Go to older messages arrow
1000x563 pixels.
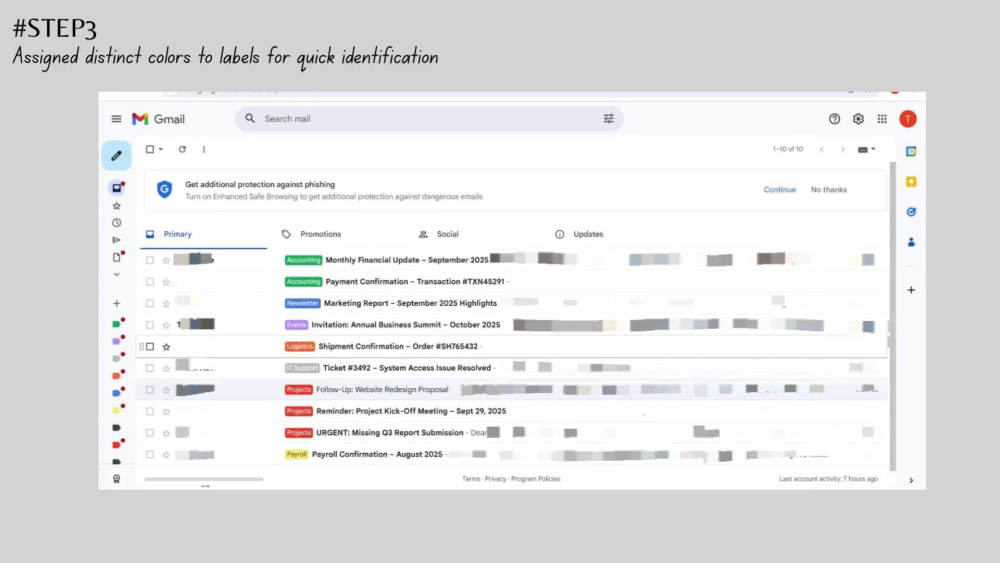[842, 149]
